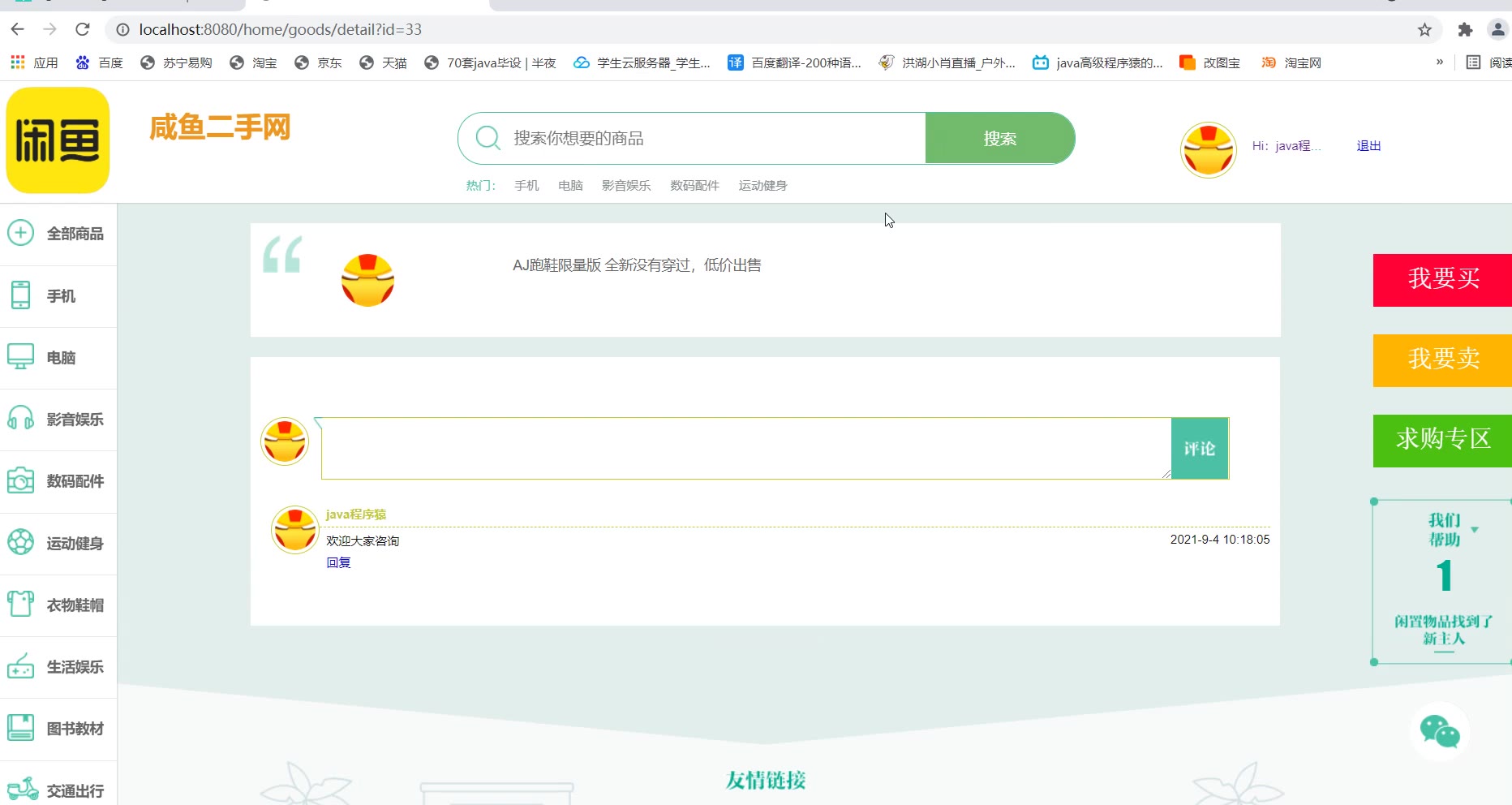The width and height of the screenshot is (1512, 805).
Task: Click the AJ跑鞋限量版 description text
Action: 637,265
